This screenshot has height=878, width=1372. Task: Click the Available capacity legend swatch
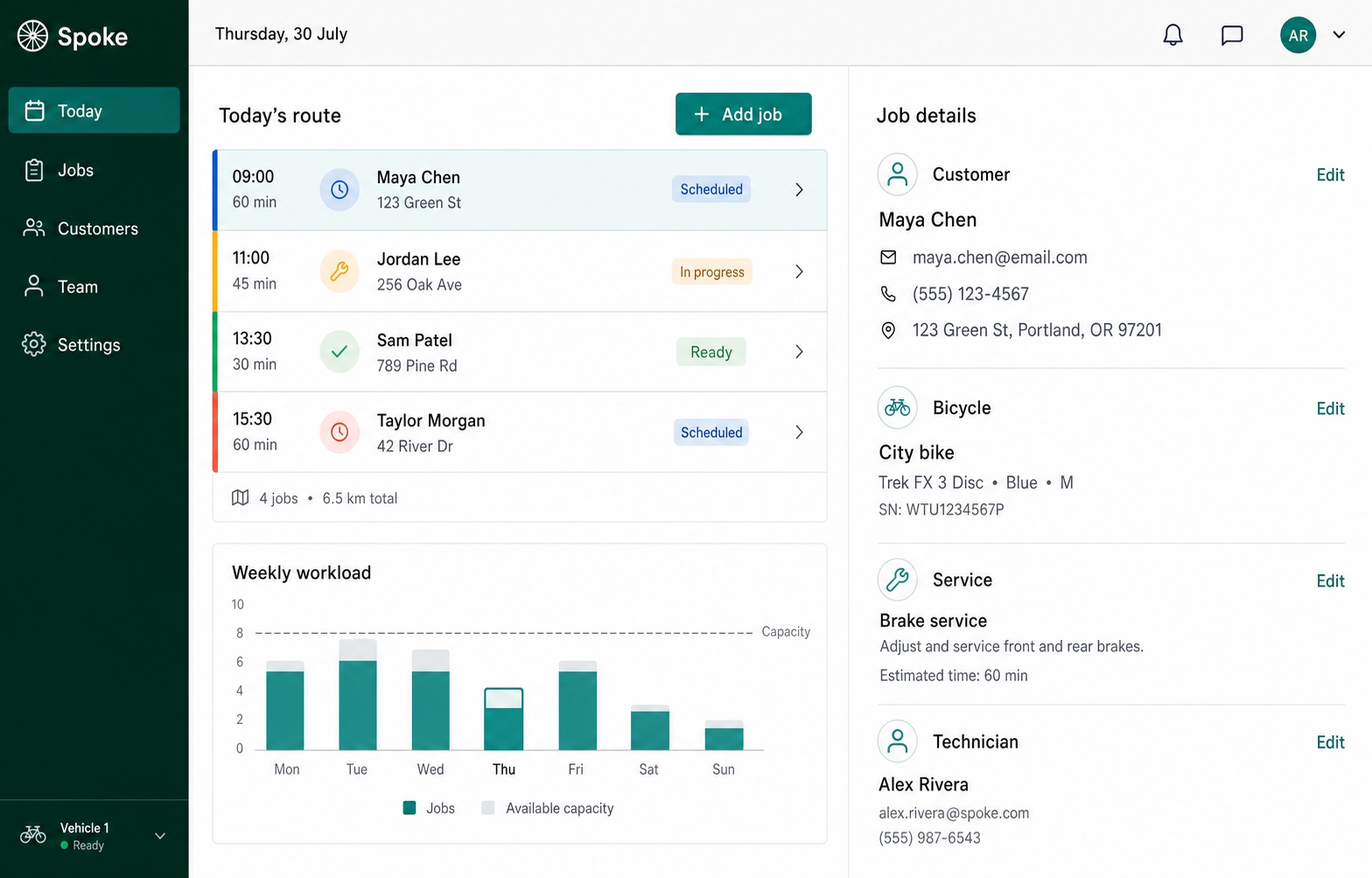(488, 808)
